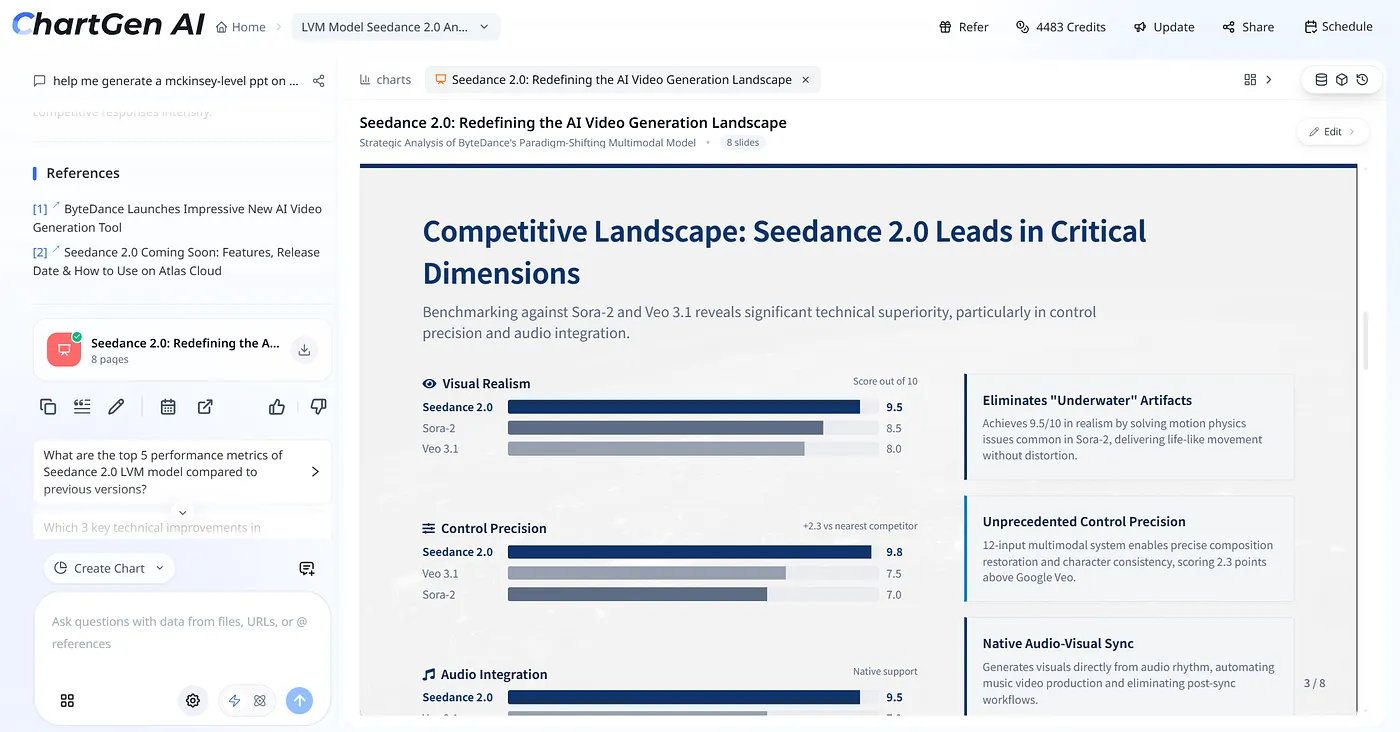The width and height of the screenshot is (1400, 732).
Task: Open response in new window icon
Action: click(x=205, y=406)
